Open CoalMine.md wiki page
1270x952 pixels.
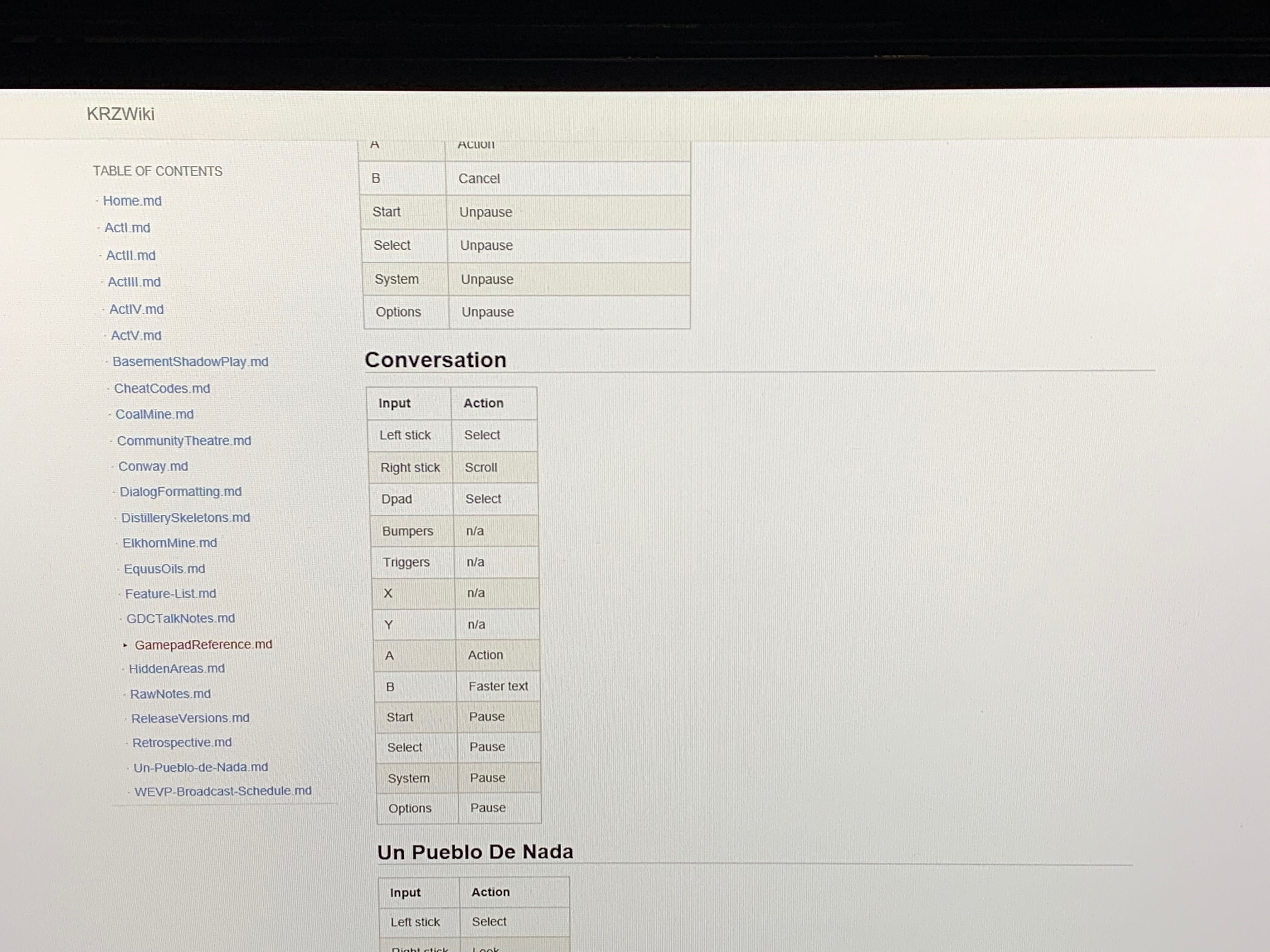click(x=154, y=414)
